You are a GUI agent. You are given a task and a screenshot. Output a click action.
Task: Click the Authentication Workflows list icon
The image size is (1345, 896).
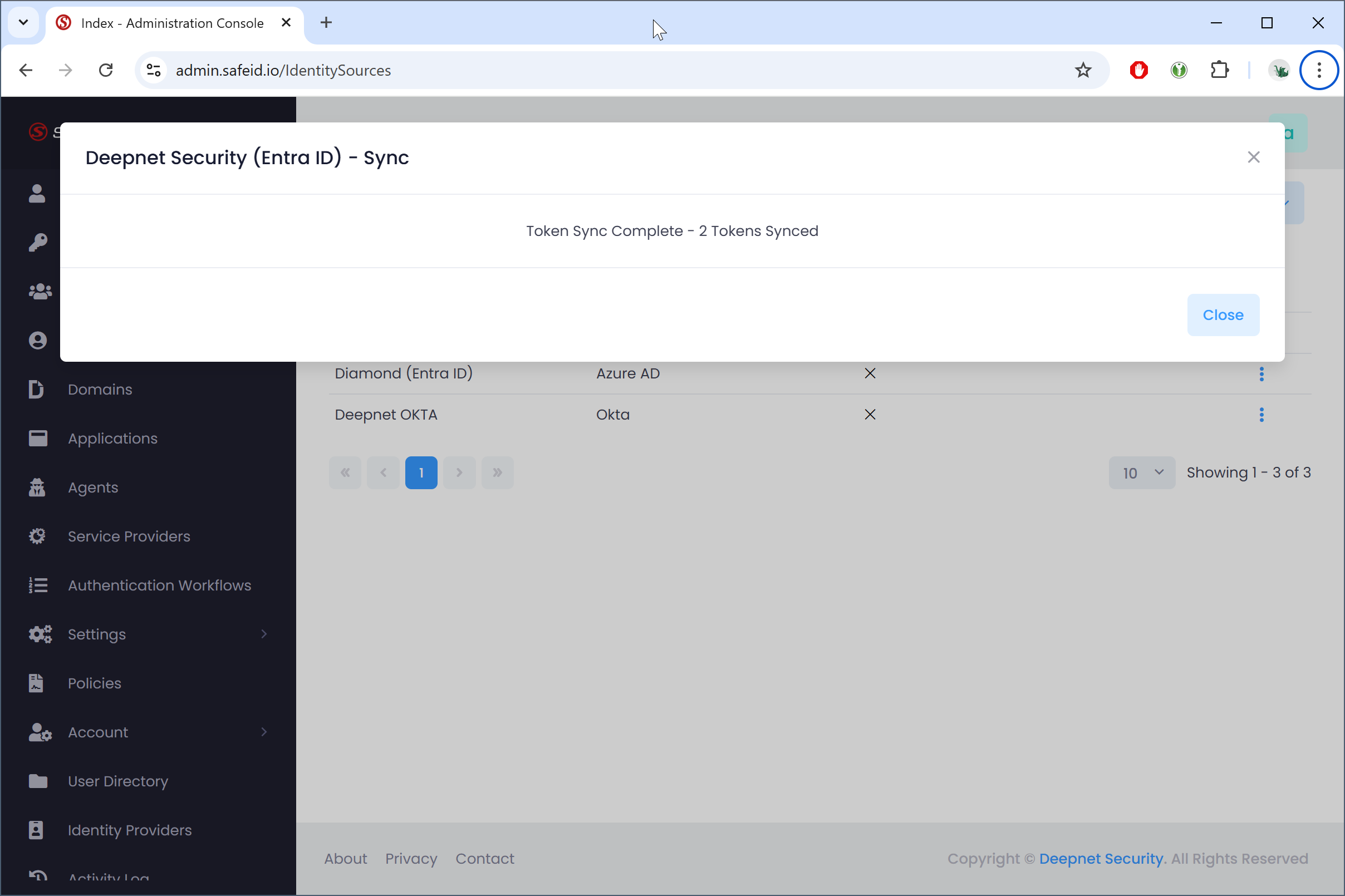[x=37, y=585]
